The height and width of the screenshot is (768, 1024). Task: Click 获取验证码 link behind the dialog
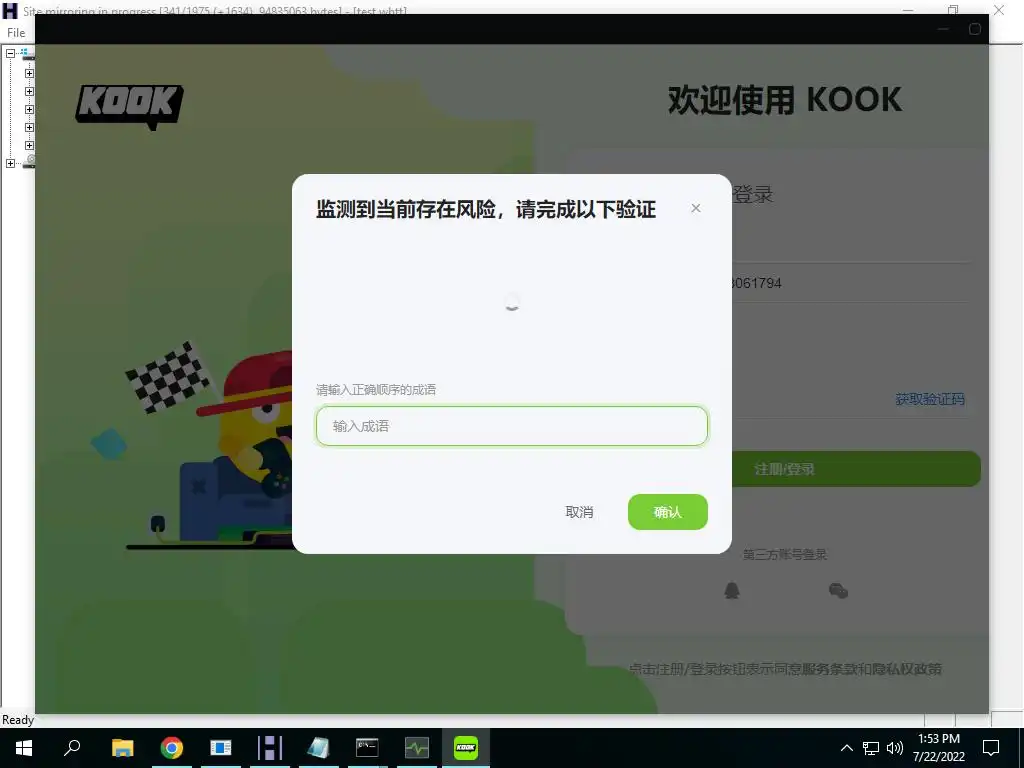point(929,399)
